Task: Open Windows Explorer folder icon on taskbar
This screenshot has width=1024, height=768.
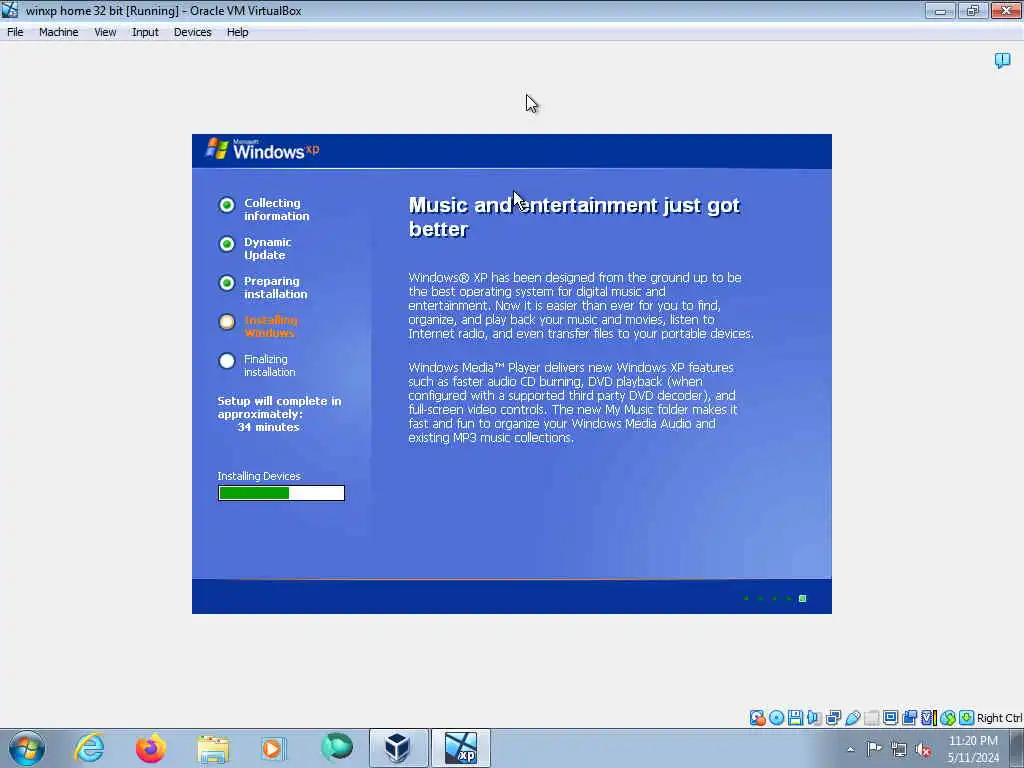Action: [x=213, y=748]
